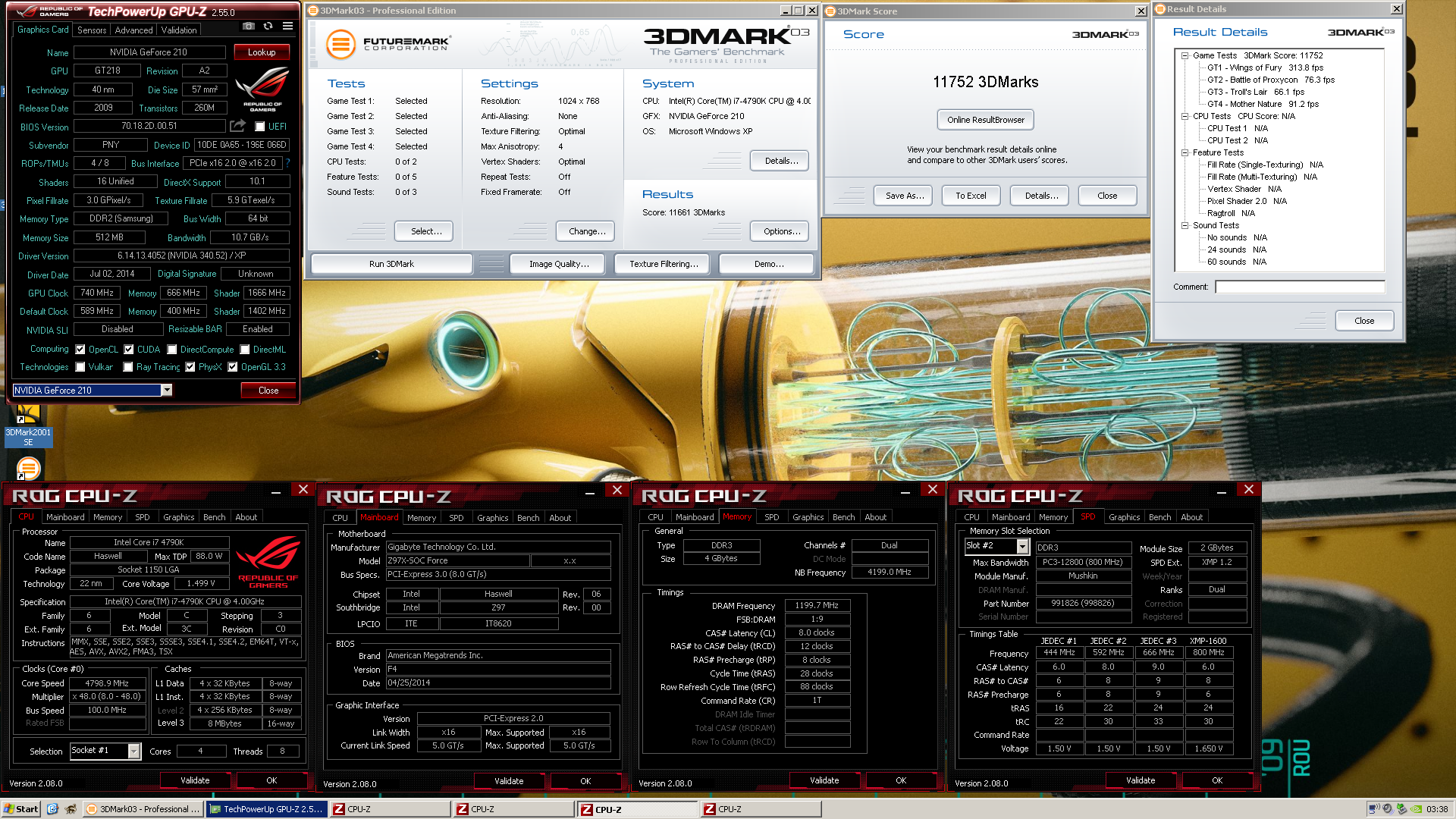The image size is (1456, 819).
Task: Open Graphics tab in CPU-Z window showing Motherboard
Action: [493, 518]
